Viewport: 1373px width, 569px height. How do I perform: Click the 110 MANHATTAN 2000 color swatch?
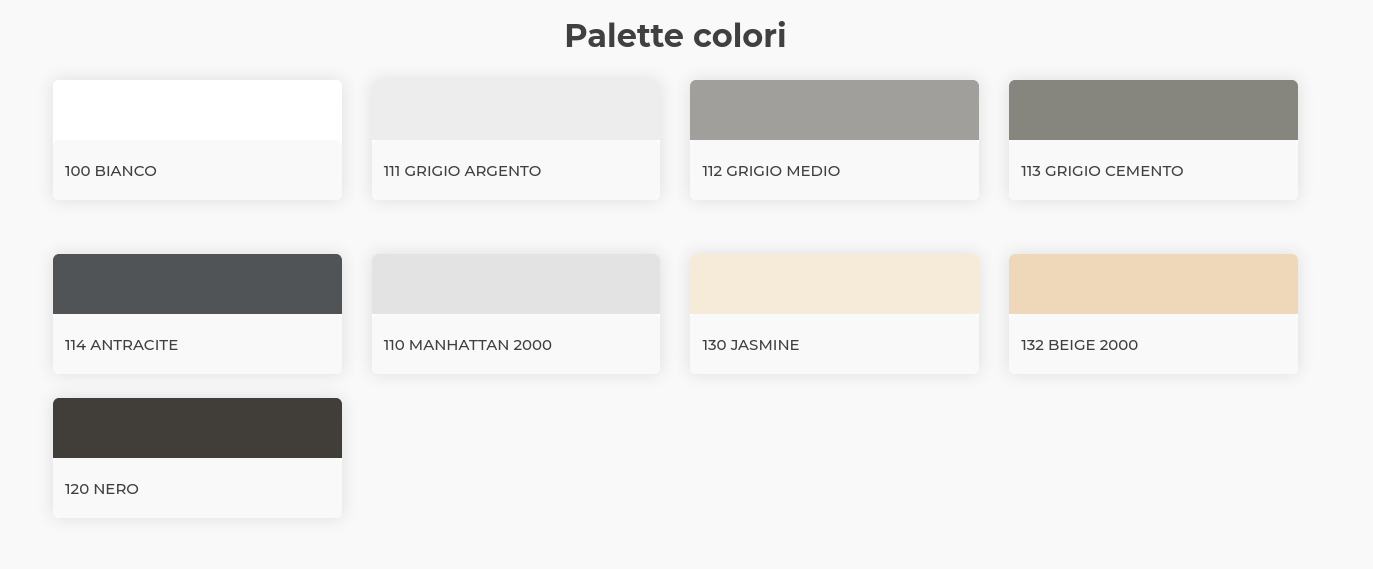tap(516, 284)
